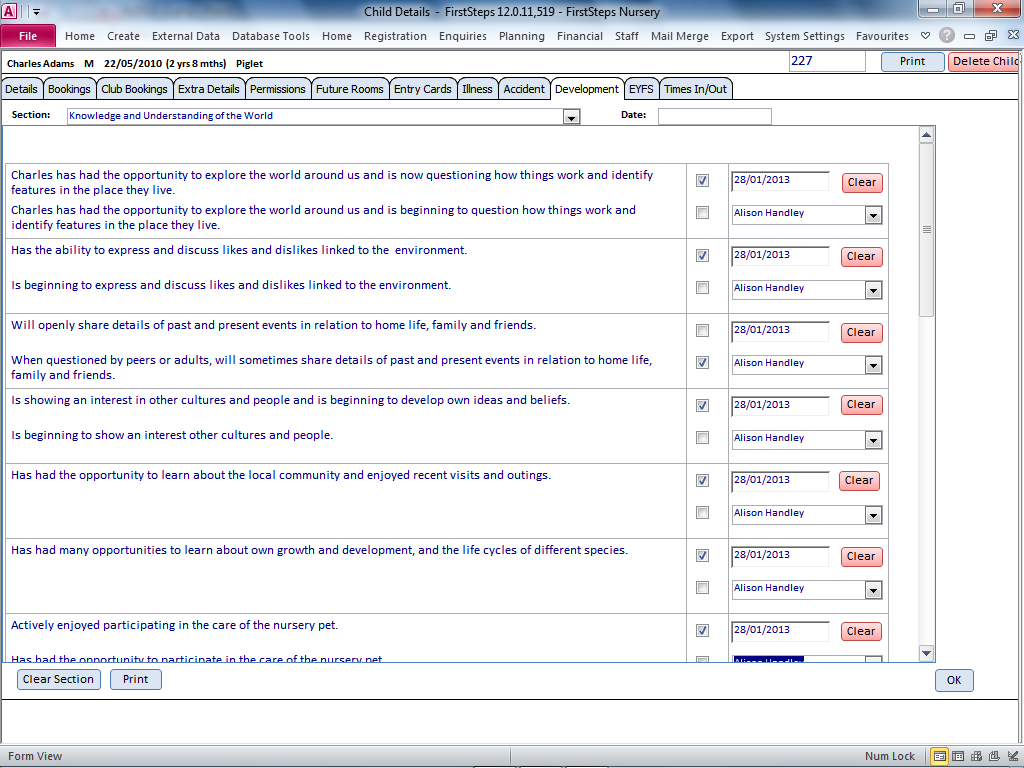1024x768 pixels.
Task: Switch to the EYFS tab
Action: point(641,89)
